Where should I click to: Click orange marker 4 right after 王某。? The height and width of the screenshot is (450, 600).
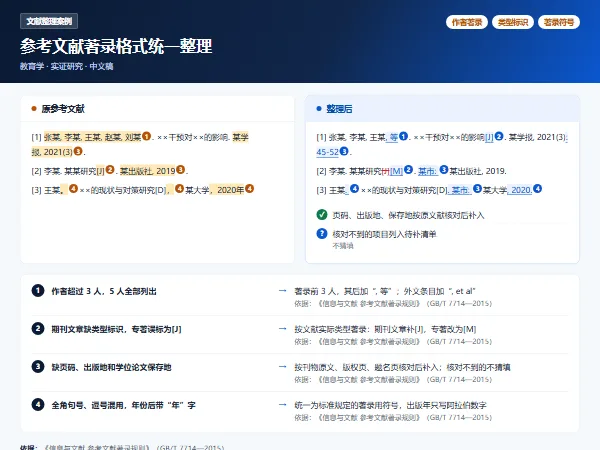(73, 189)
